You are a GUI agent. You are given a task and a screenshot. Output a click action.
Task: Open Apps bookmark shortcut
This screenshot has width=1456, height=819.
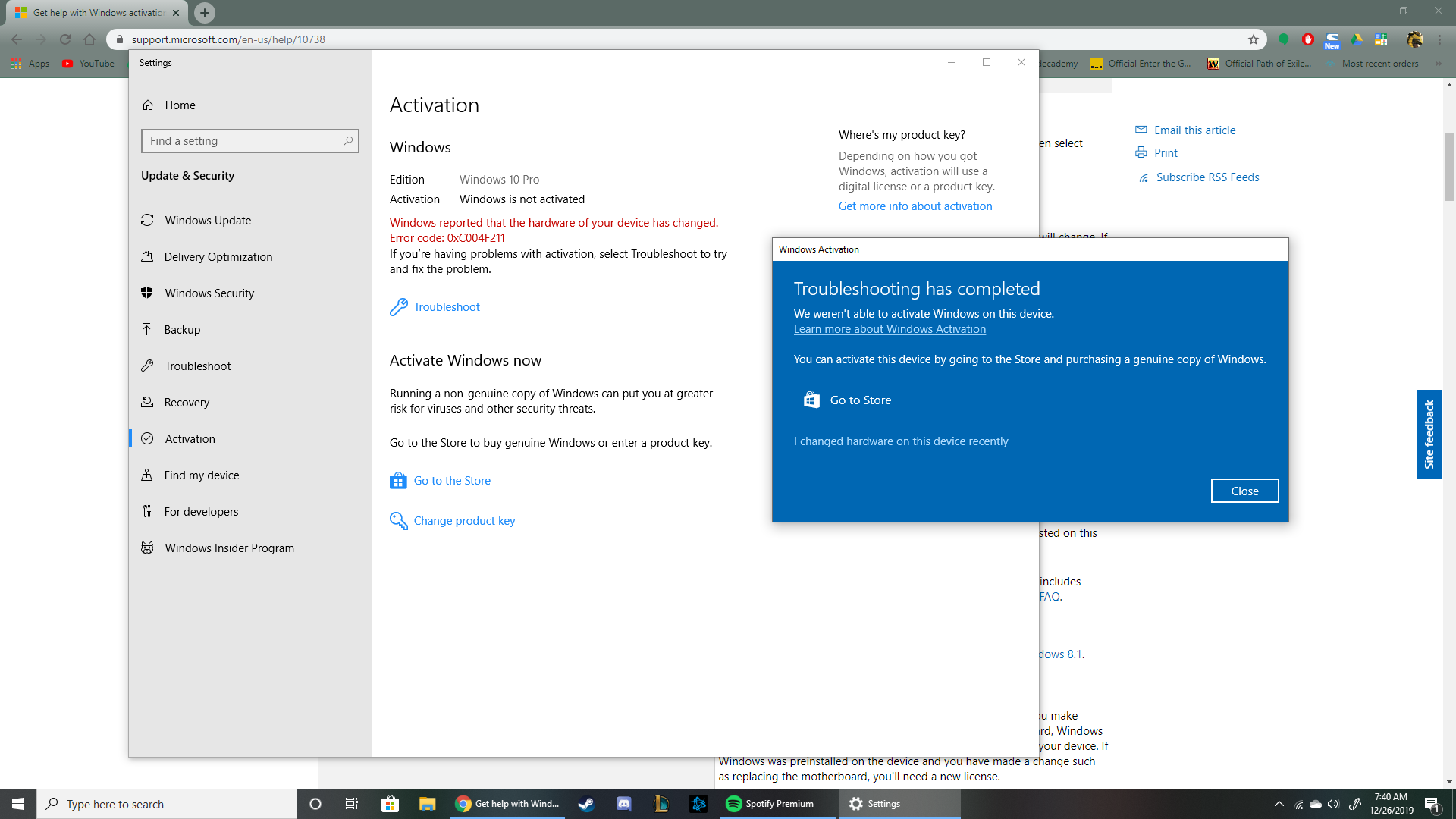click(30, 64)
